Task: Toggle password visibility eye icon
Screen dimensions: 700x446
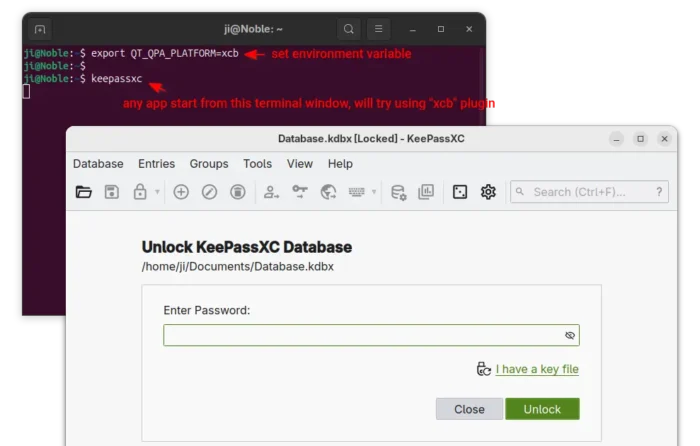Action: tap(569, 336)
